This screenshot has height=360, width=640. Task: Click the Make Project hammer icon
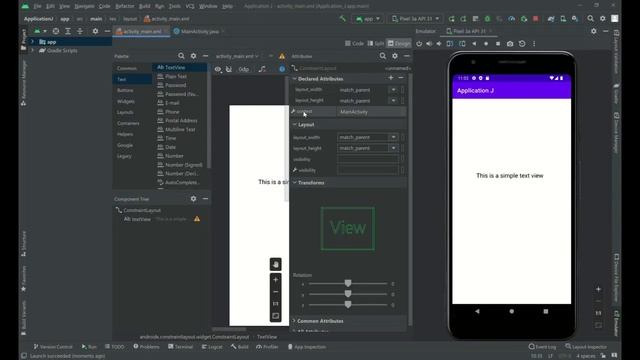(x=342, y=19)
